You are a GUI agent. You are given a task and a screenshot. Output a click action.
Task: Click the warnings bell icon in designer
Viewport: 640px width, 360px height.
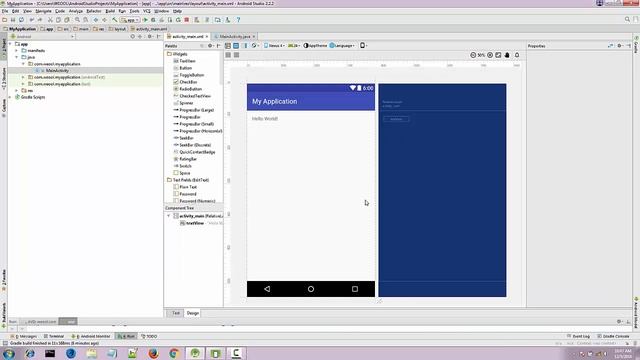[517, 55]
